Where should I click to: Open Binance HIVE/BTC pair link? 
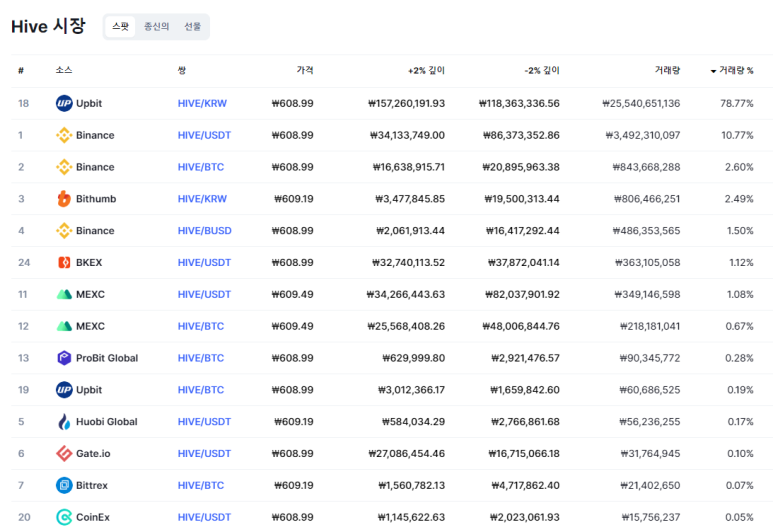pos(201,167)
